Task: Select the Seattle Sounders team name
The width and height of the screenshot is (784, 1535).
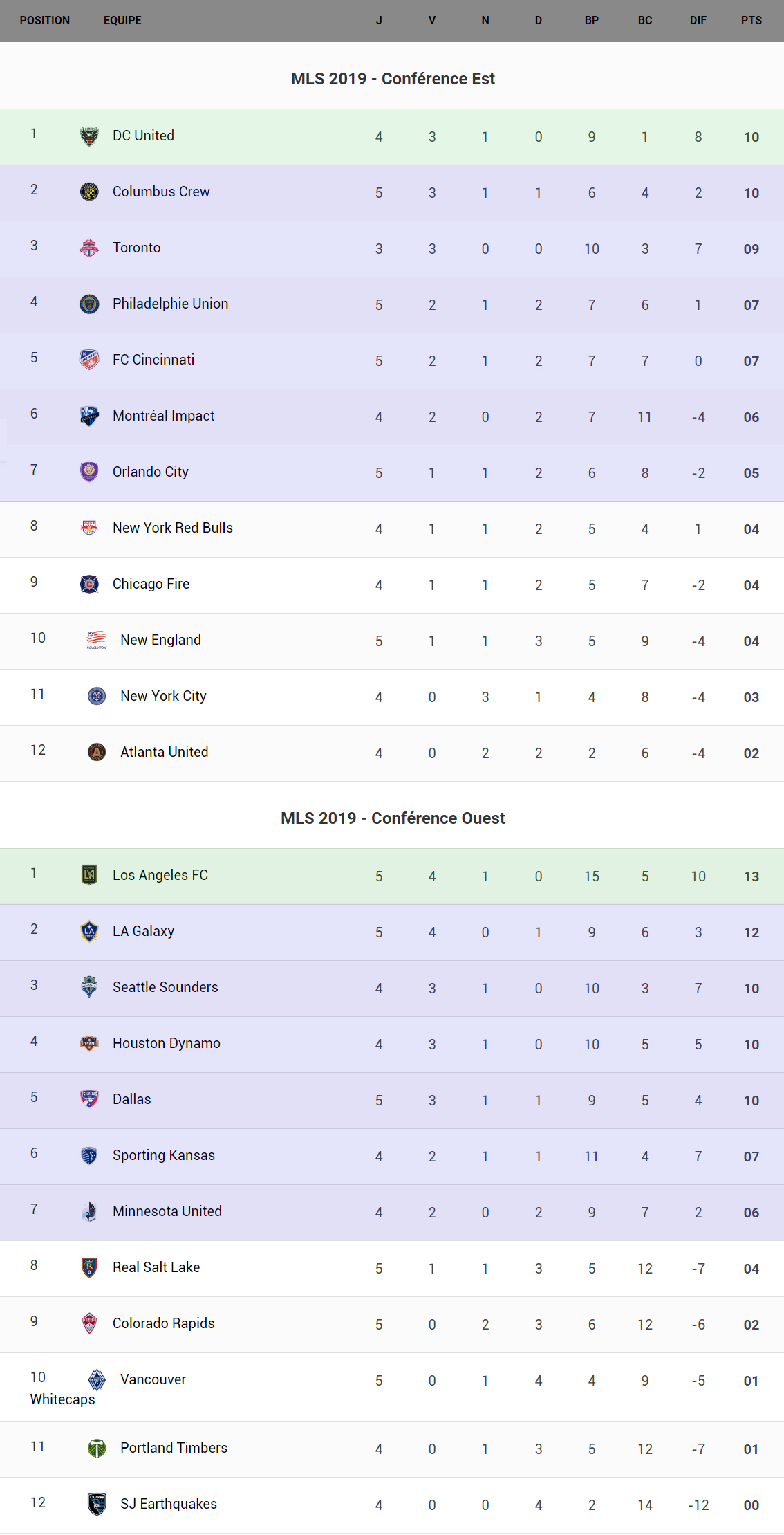Action: point(165,987)
